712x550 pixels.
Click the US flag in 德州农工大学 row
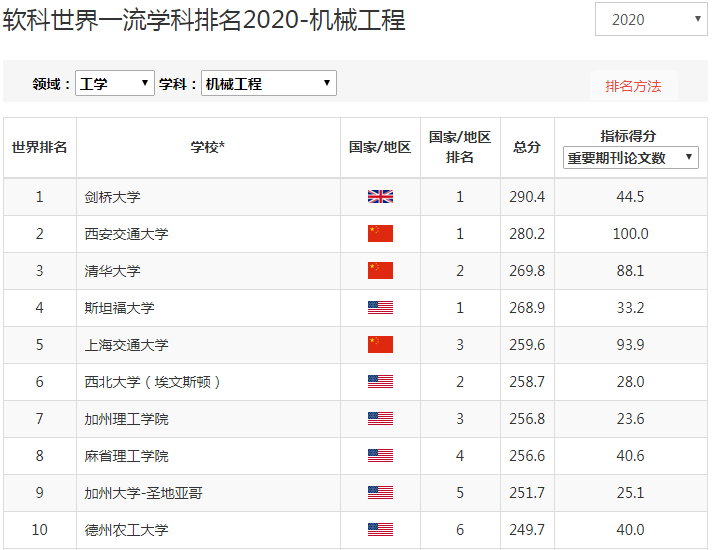380,530
